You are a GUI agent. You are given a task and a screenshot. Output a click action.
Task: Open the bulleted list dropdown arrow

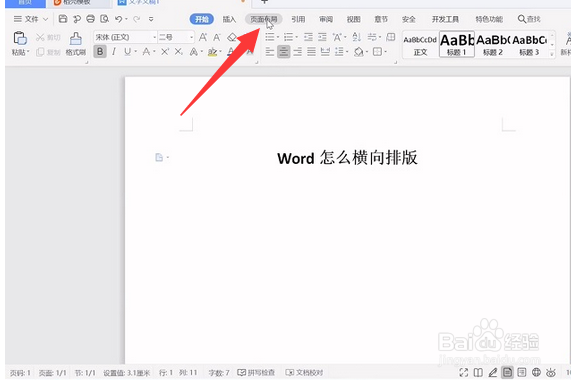278,37
